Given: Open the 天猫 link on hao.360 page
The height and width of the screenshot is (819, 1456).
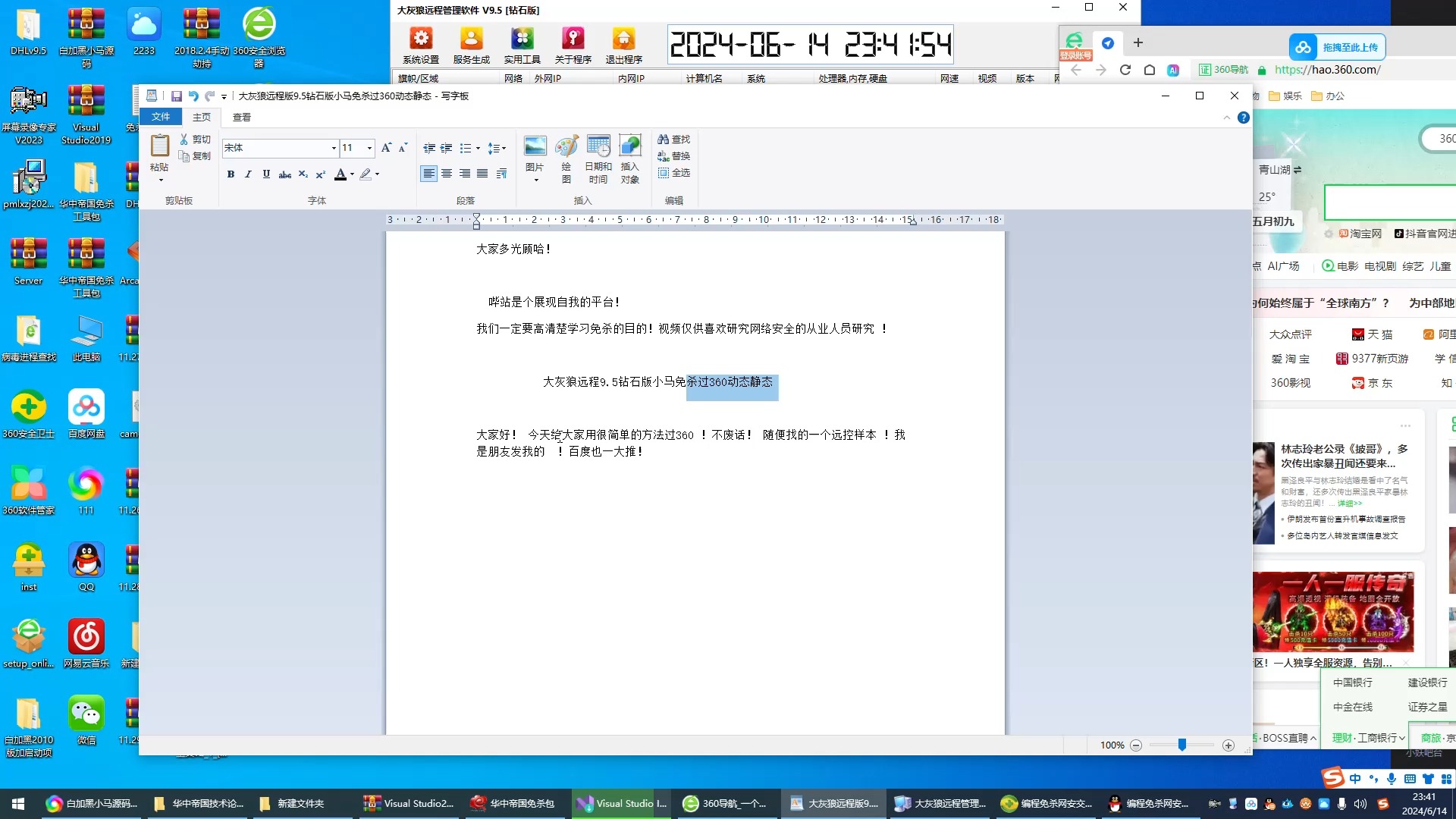Looking at the screenshot, I should pos(1373,334).
